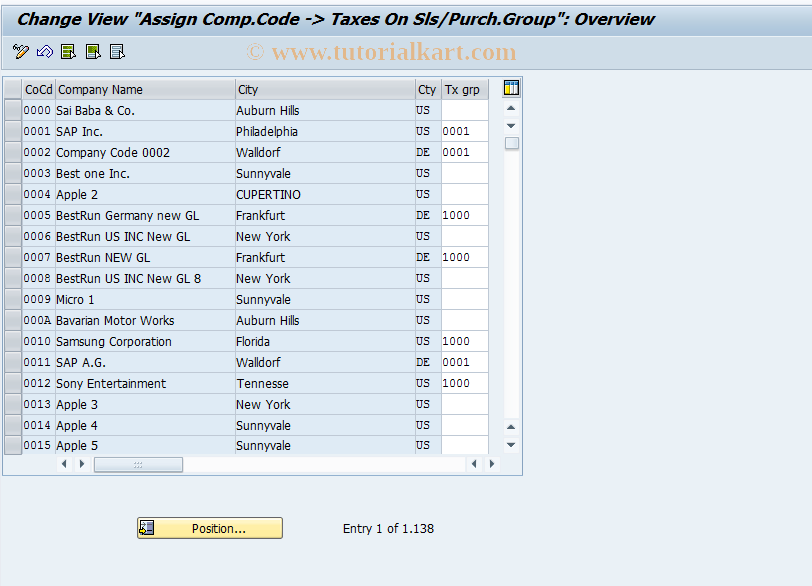Click Tx grp field for Company Code 0002
812x586 pixels.
(465, 152)
